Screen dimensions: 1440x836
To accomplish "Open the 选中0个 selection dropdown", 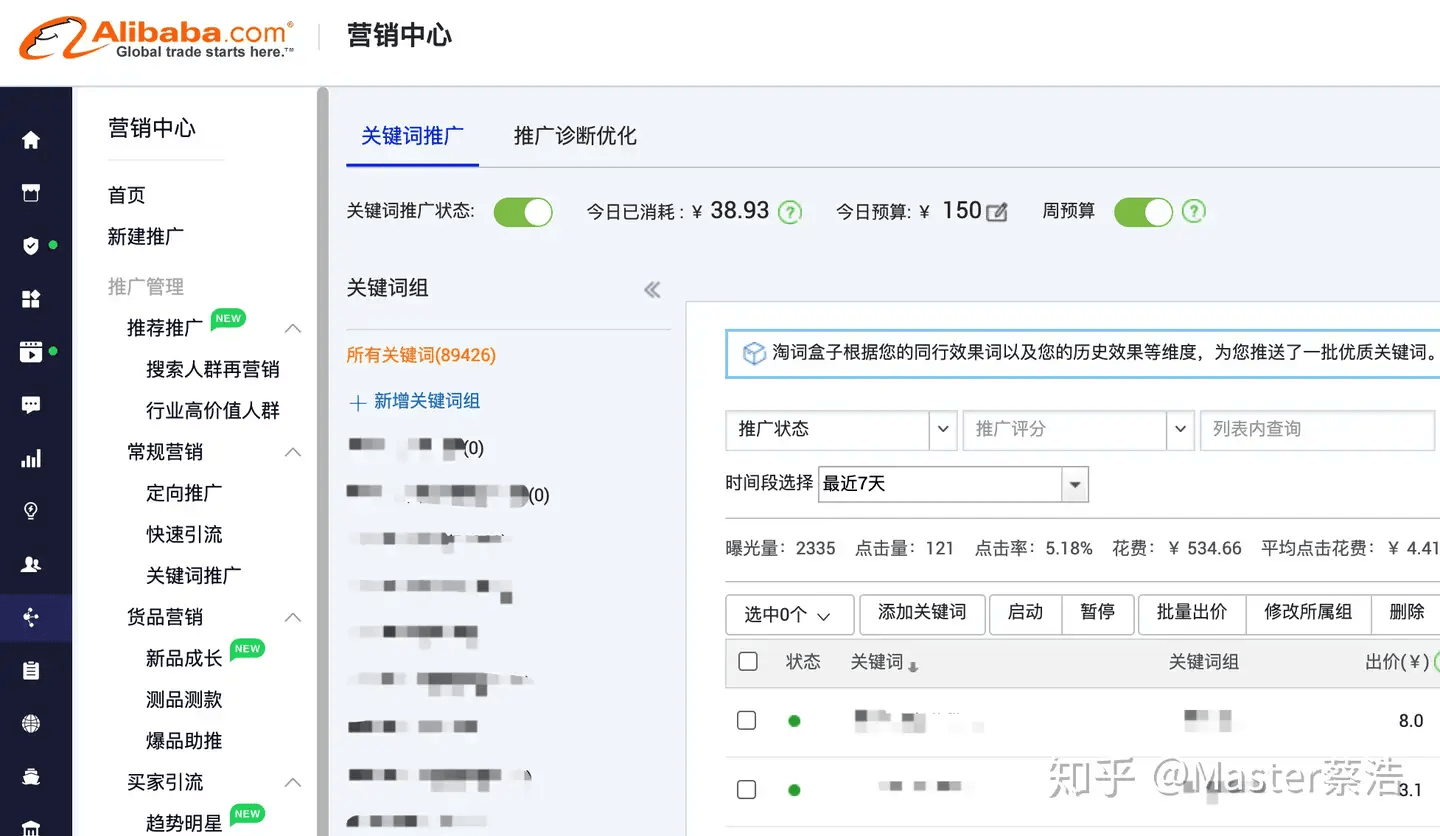I will pos(789,615).
